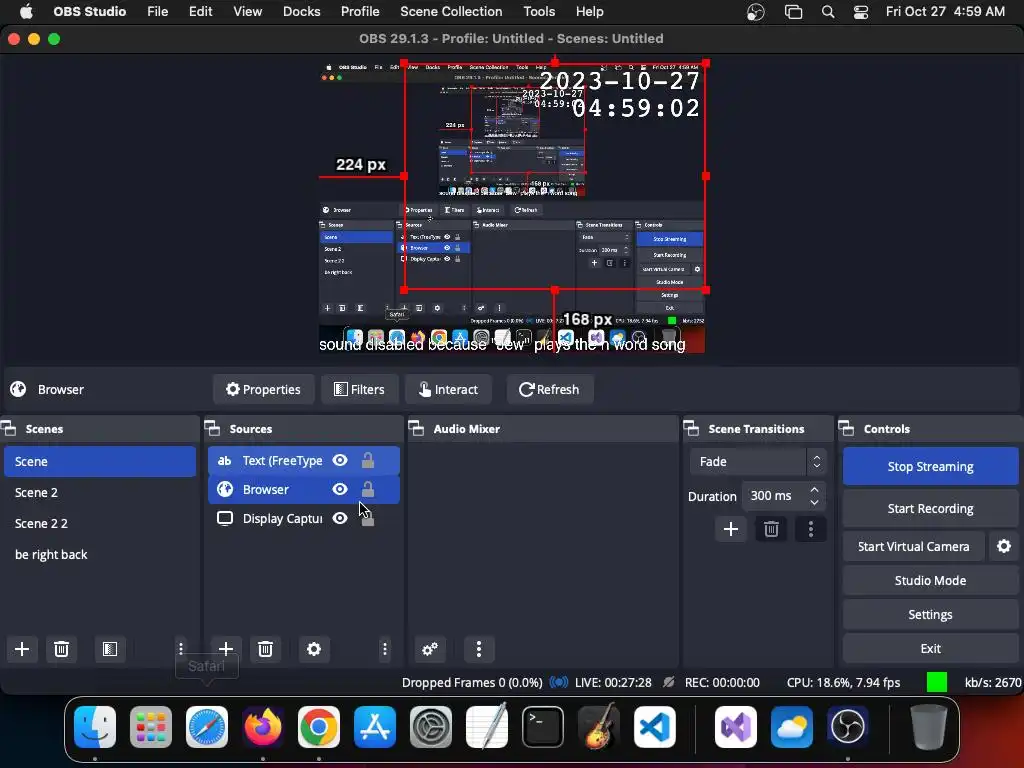Open Properties for Browser source
1024x768 pixels.
[x=264, y=389]
